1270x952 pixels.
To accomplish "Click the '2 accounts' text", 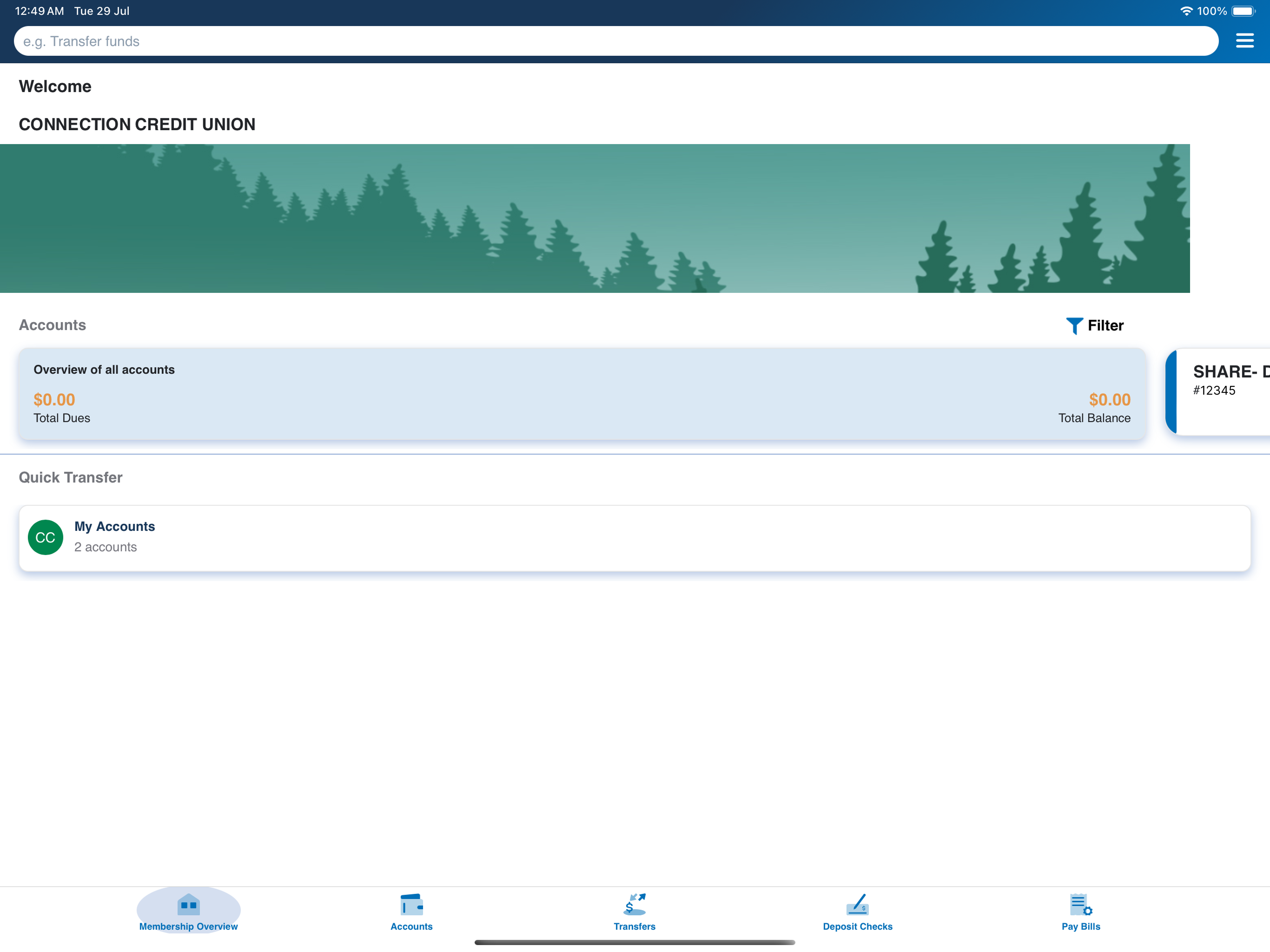I will click(x=106, y=547).
